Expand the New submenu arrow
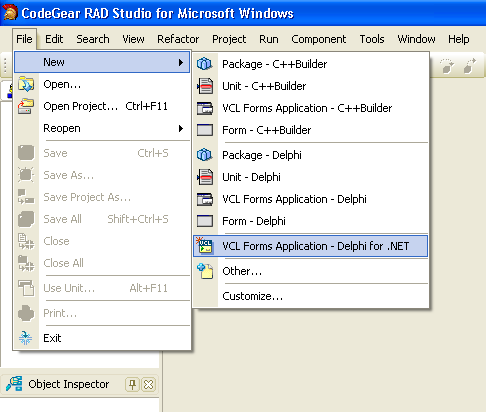Screen dimensions: 486x412 pos(181,62)
